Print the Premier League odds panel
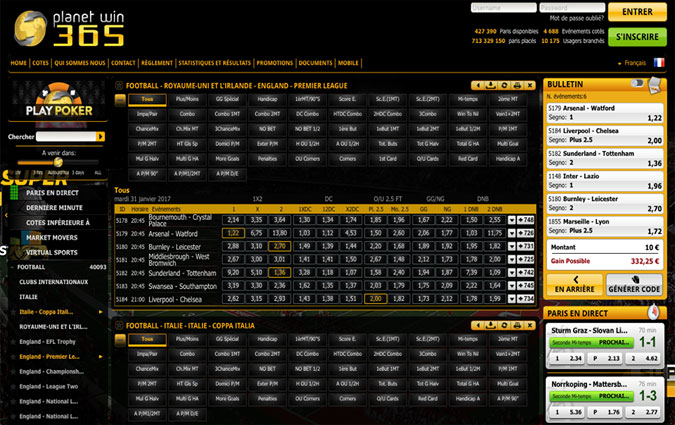Image resolution: width=675 pixels, height=425 pixels. coord(517,85)
